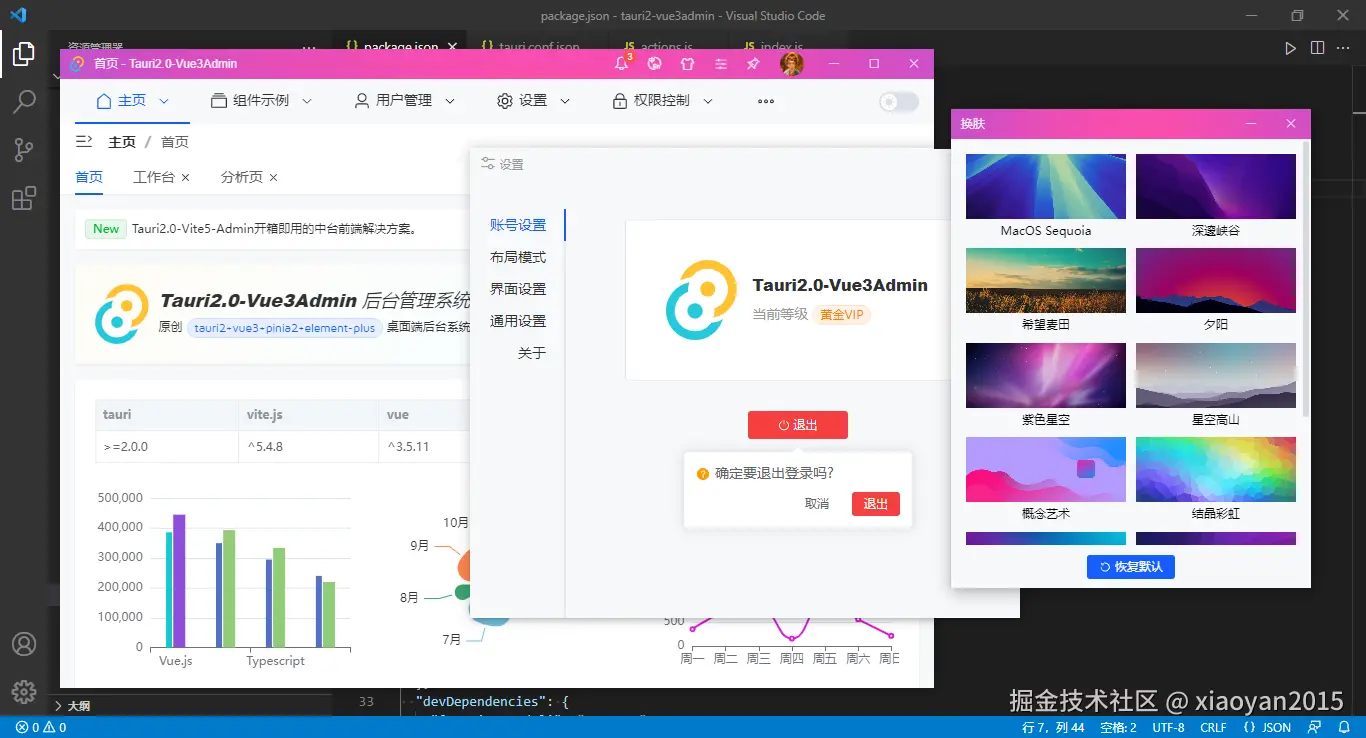
Task: Close the package.json editor tab
Action: click(452, 47)
